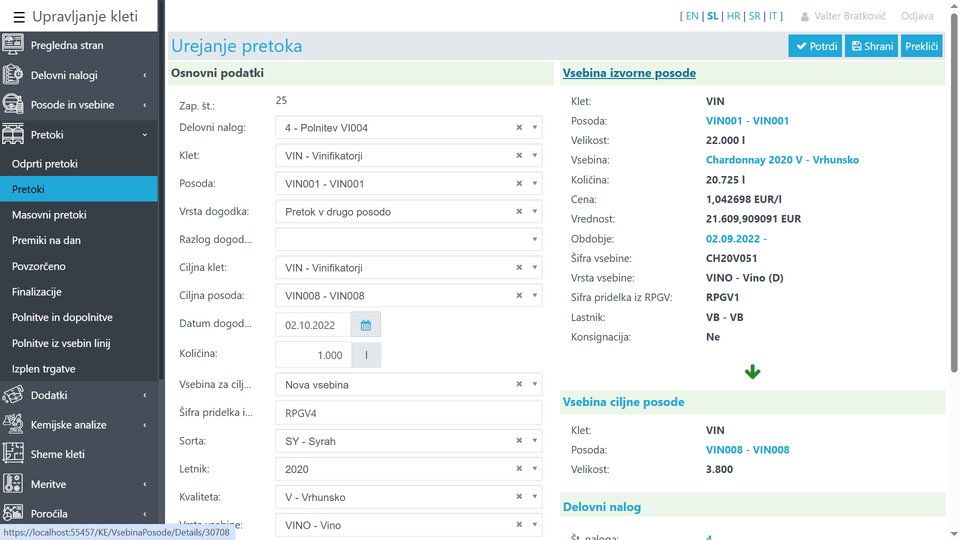Screen dimensions: 960x540
Task: Open Odprti pretoki menu item
Action: click(45, 163)
